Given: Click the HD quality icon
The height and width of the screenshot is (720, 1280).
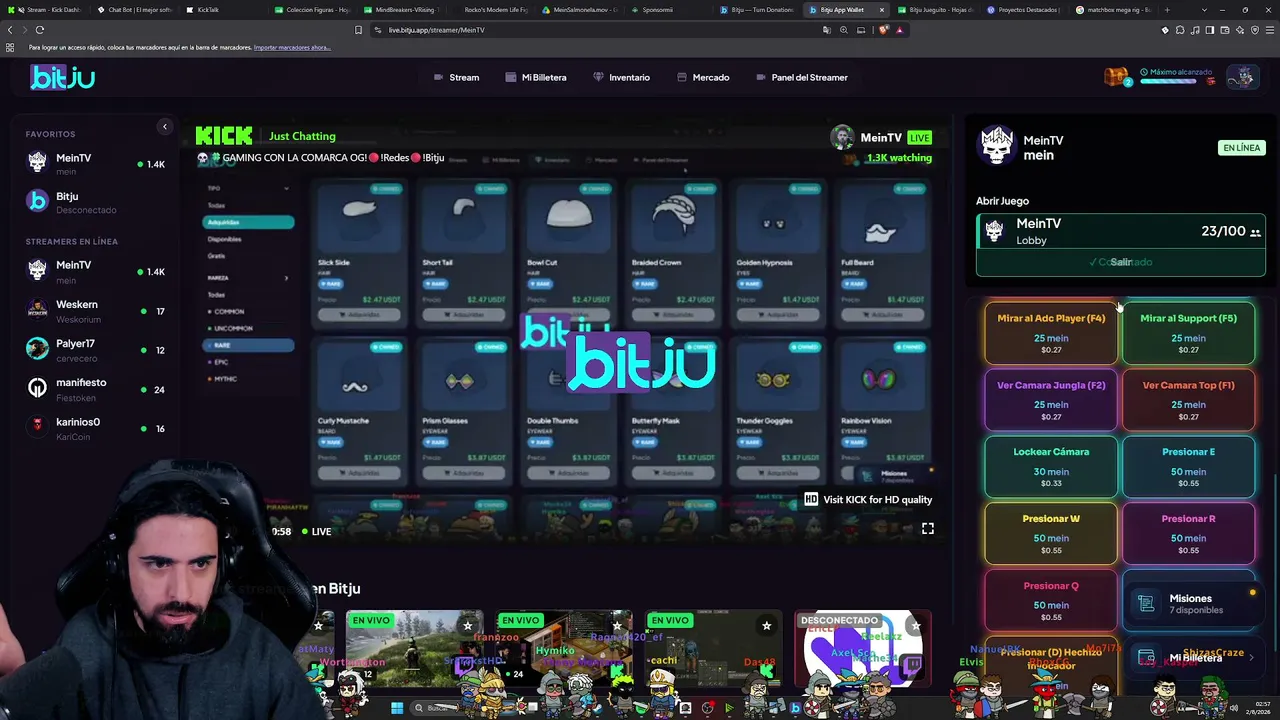Looking at the screenshot, I should point(811,500).
